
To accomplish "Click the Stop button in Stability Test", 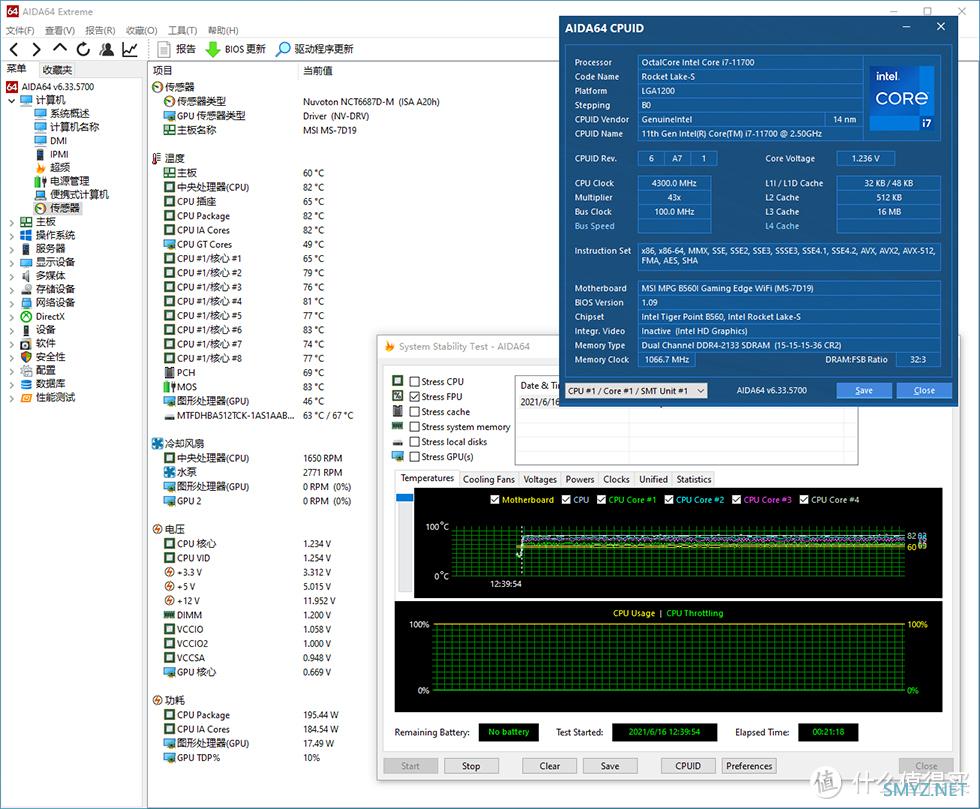I will click(x=471, y=766).
